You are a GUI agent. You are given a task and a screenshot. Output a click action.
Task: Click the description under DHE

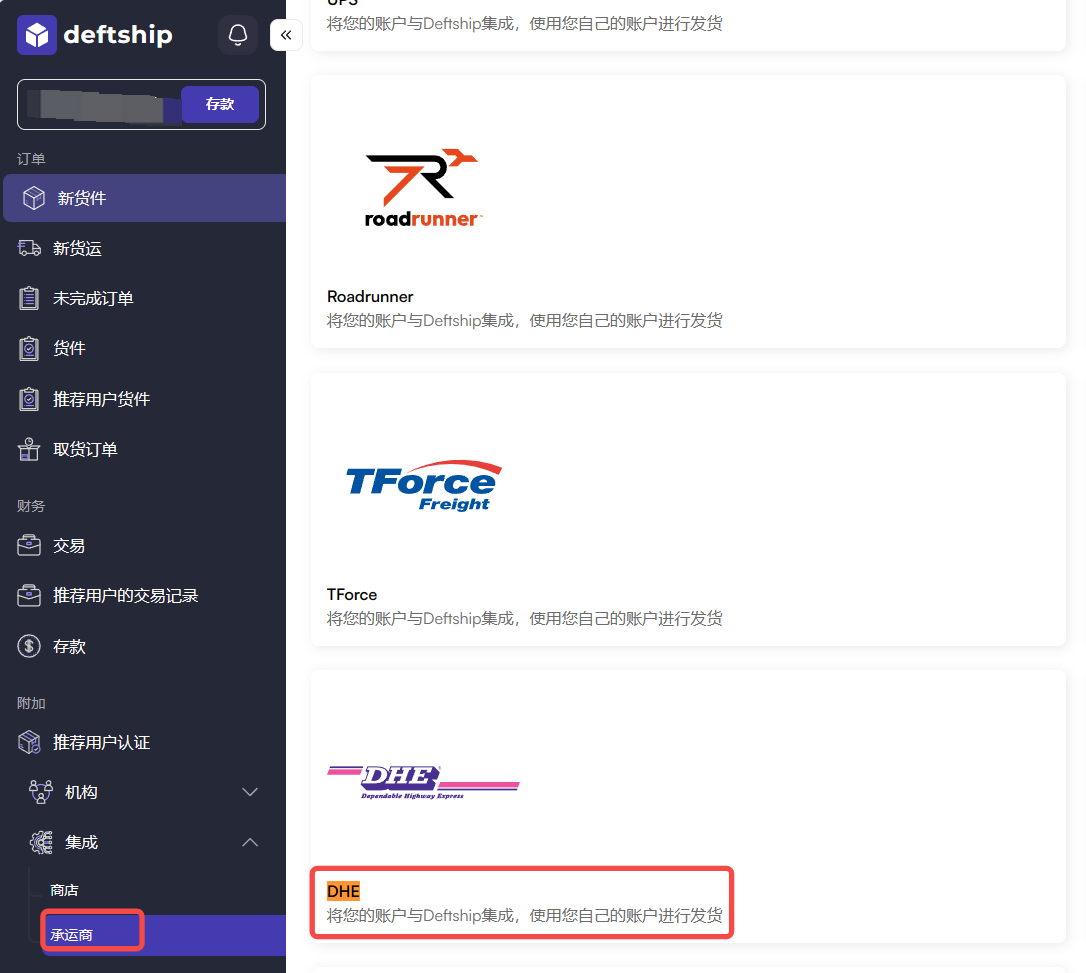pyautogui.click(x=524, y=916)
